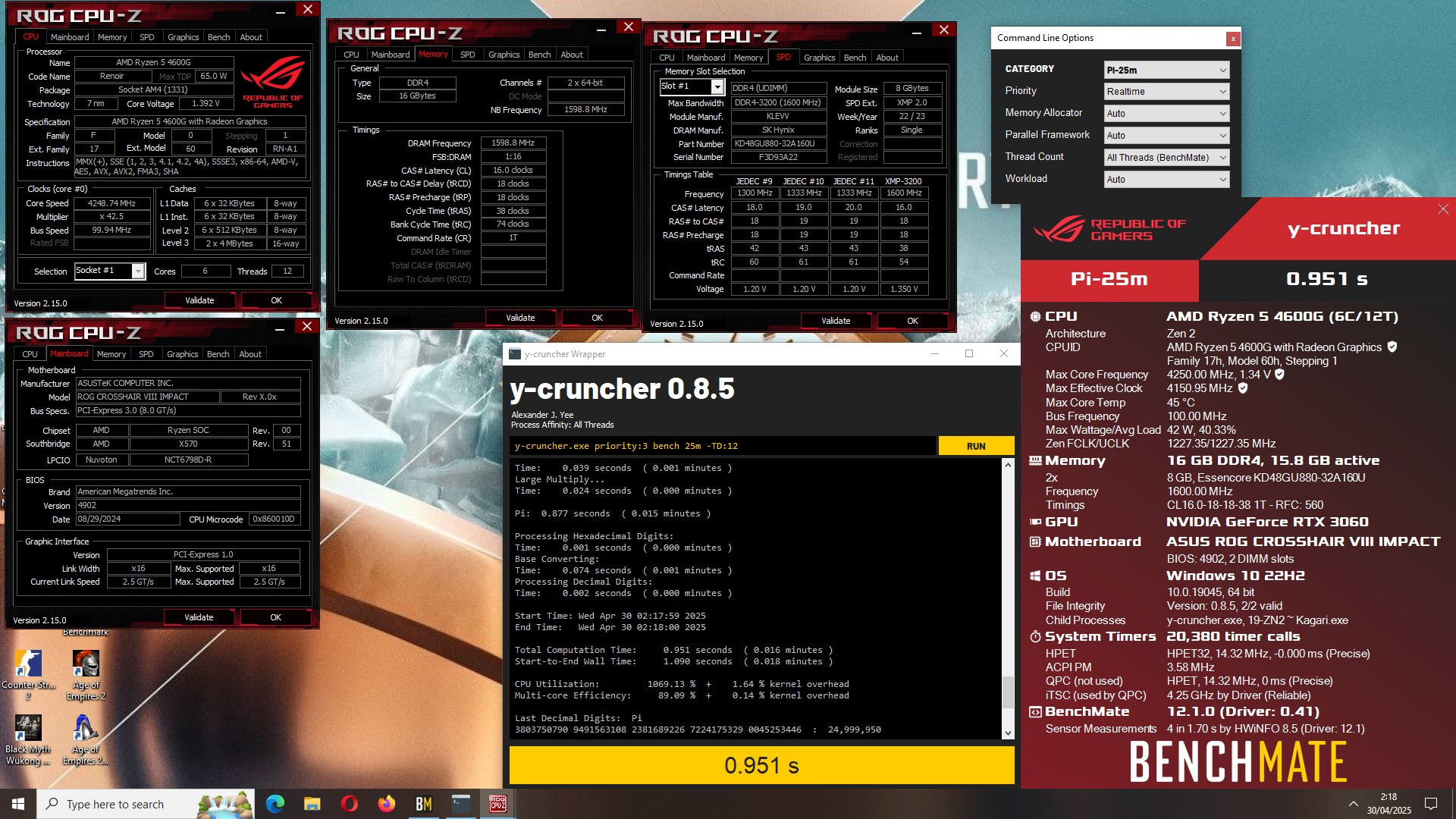
Task: Open Opera browser from taskbar
Action: click(x=349, y=804)
